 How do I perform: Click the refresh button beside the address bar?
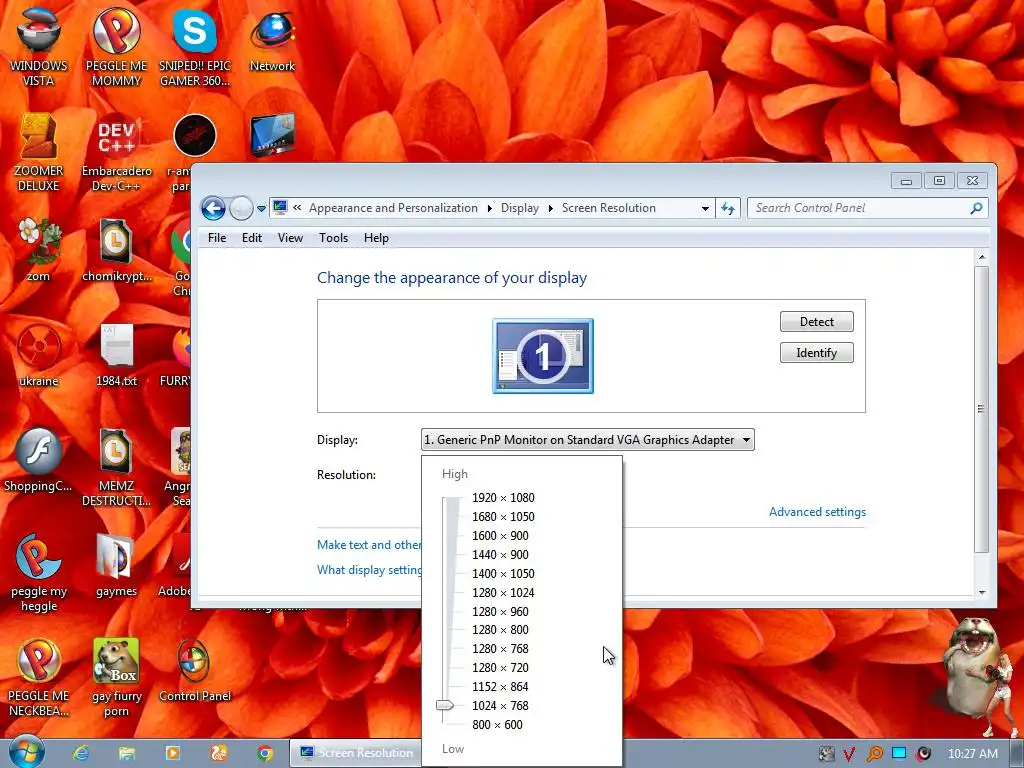point(728,208)
